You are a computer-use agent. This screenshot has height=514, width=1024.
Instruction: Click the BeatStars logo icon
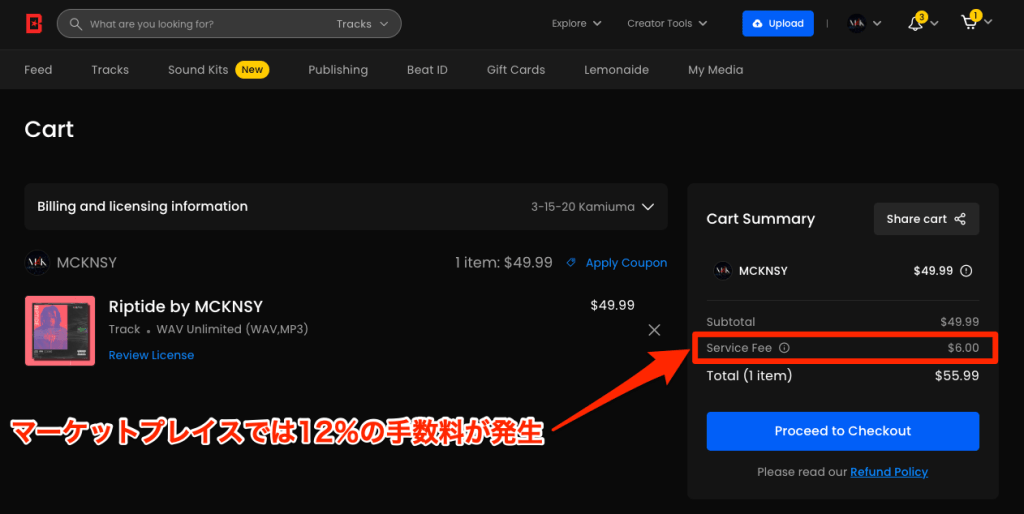point(35,23)
